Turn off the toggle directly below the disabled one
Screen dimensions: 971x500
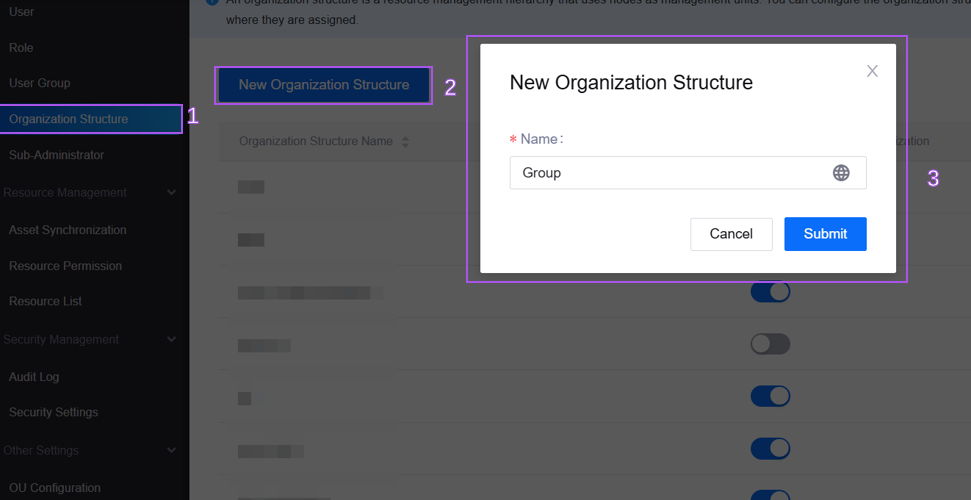[770, 396]
